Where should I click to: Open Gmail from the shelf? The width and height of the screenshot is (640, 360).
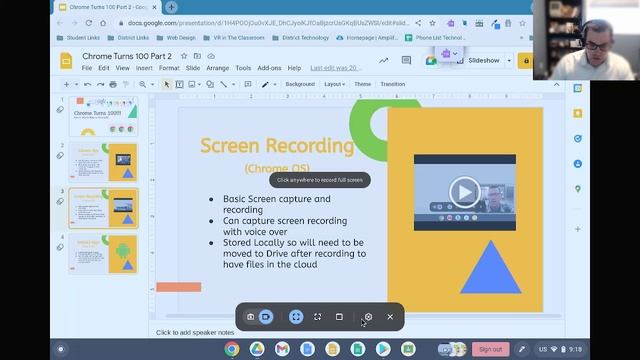coord(282,349)
